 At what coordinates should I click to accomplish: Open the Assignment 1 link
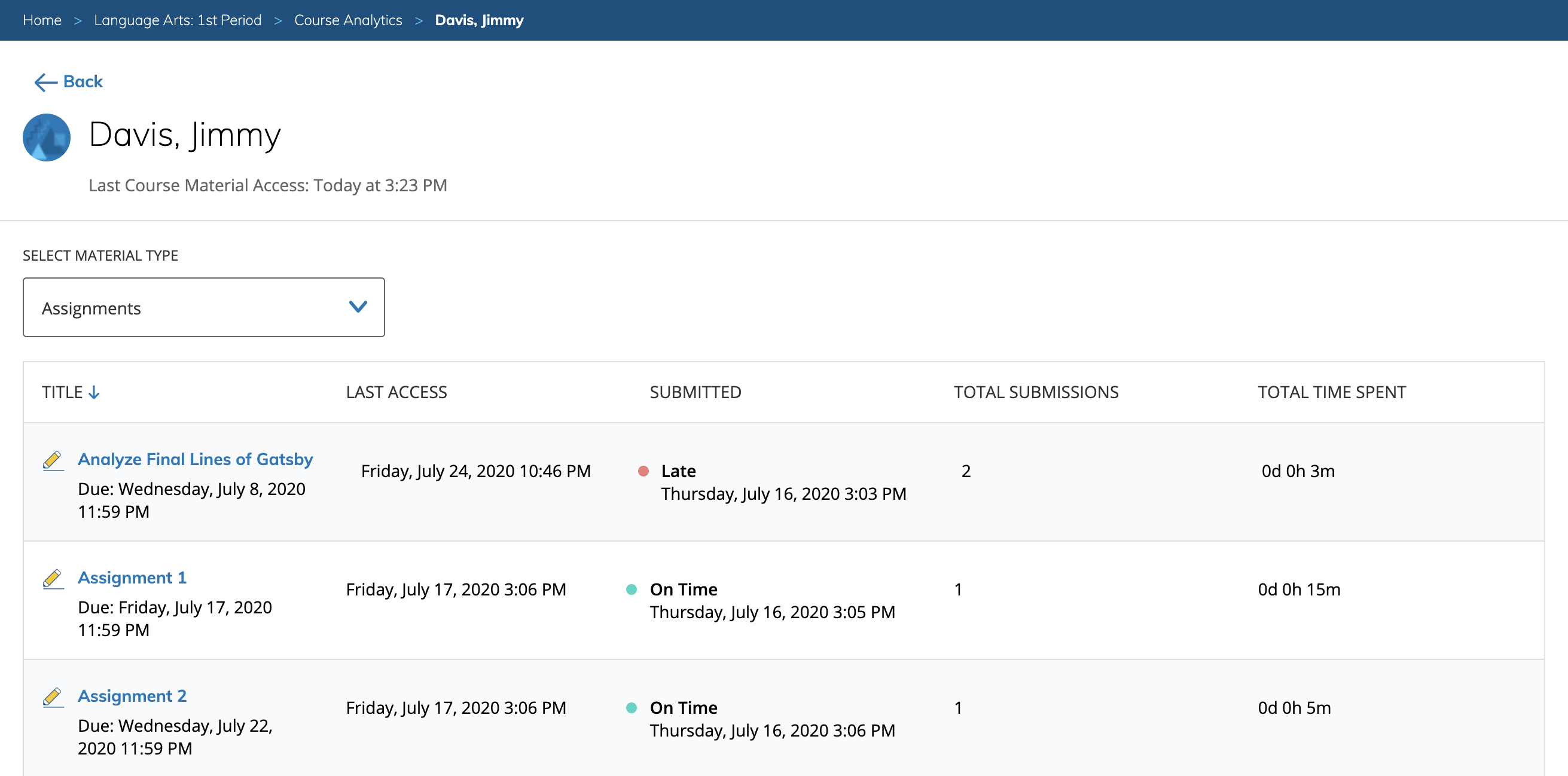coord(132,577)
